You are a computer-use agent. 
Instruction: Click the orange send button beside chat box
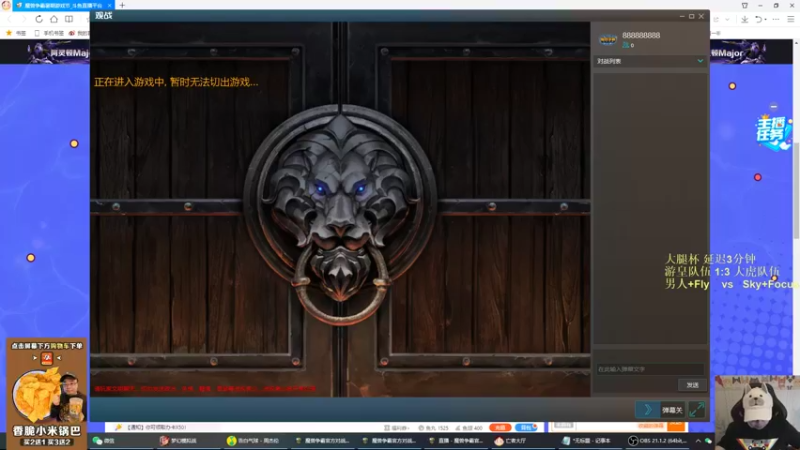click(x=676, y=425)
